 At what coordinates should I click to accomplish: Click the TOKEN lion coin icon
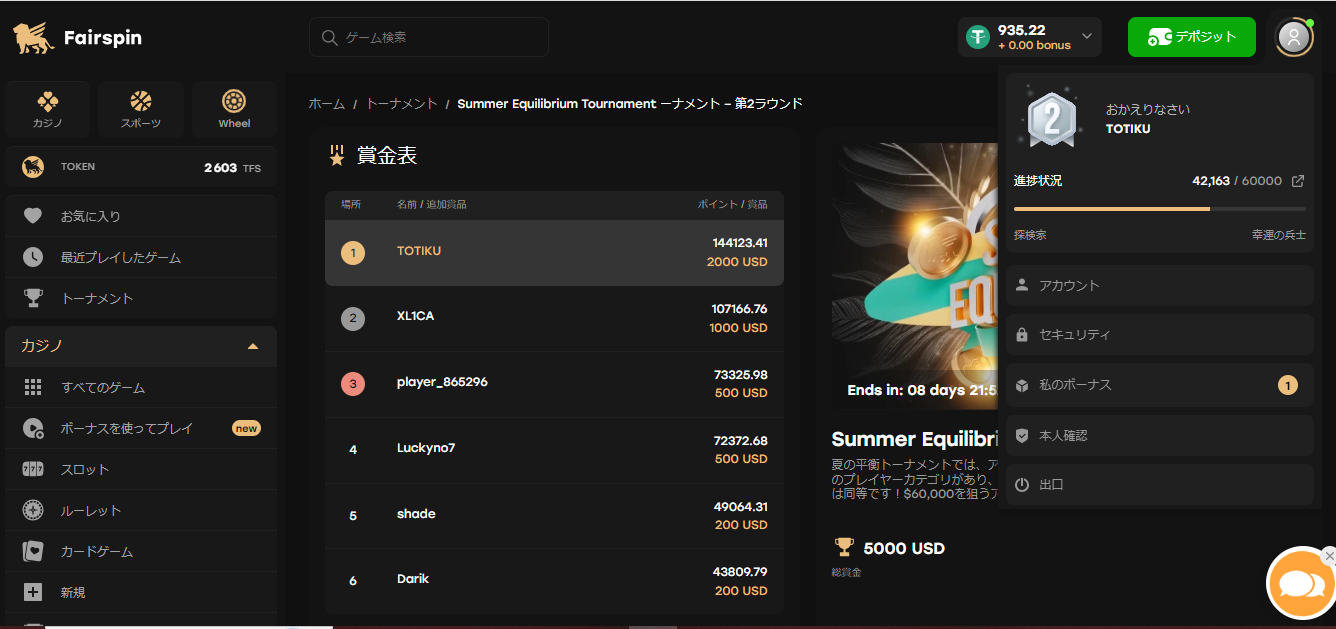[x=33, y=167]
